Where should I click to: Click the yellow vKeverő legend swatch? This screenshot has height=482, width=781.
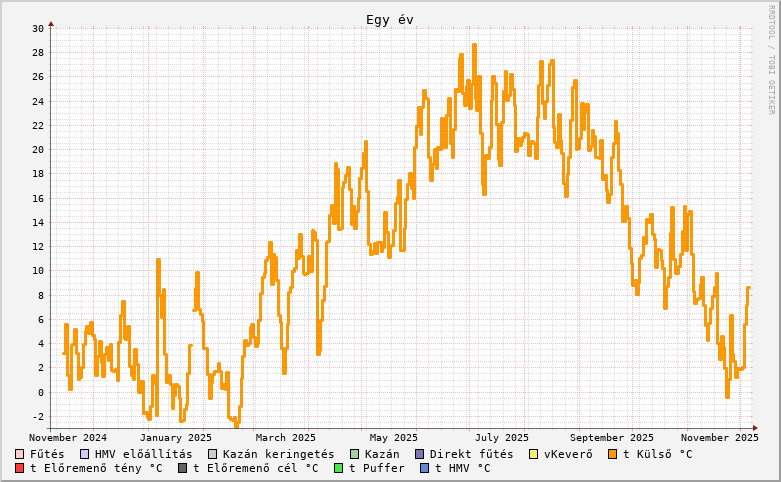[x=533, y=454]
